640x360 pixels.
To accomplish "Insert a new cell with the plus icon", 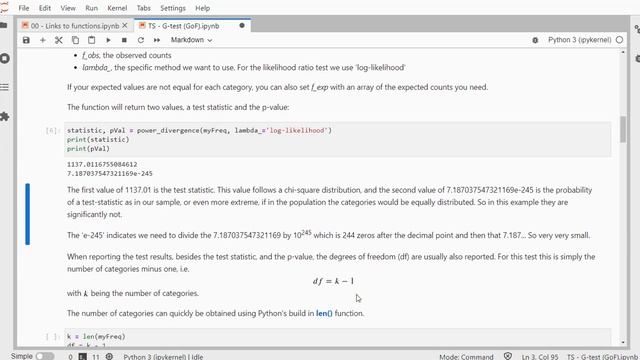I will [42, 40].
